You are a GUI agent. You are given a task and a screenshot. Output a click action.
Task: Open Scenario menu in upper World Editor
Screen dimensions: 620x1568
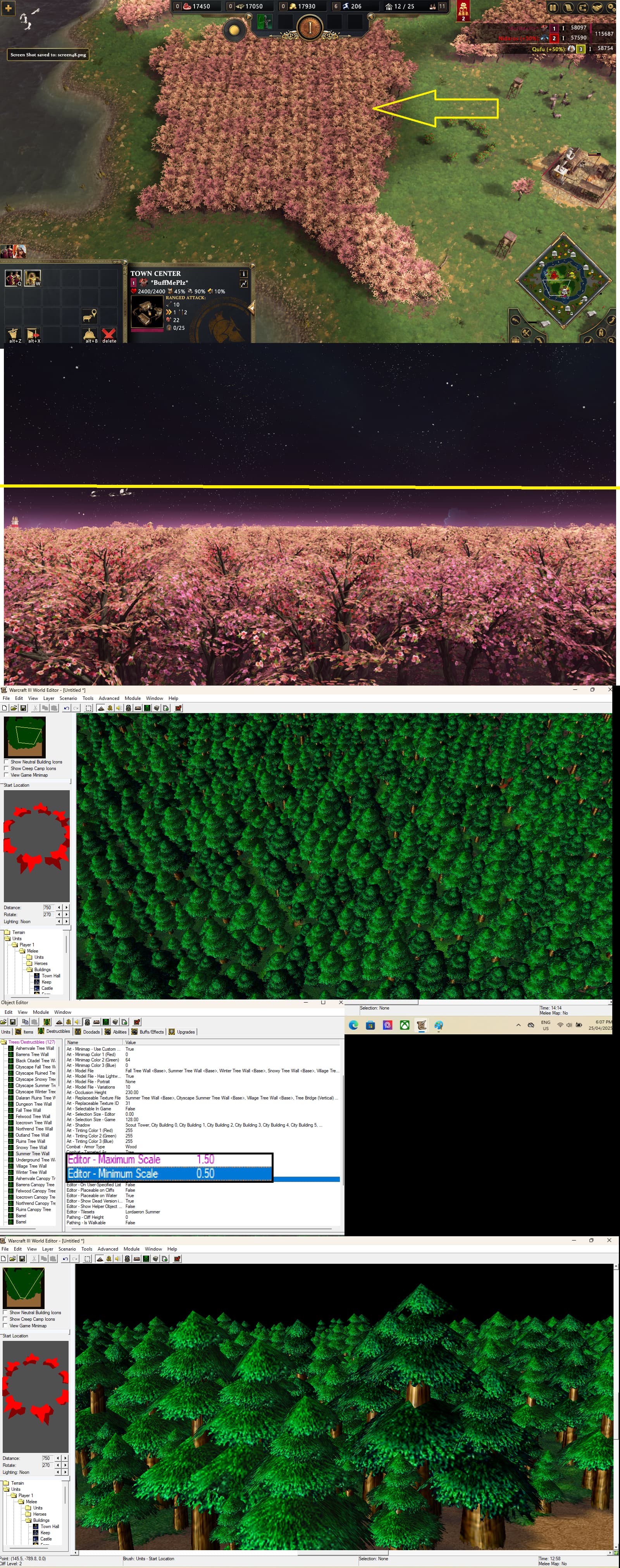[68, 698]
